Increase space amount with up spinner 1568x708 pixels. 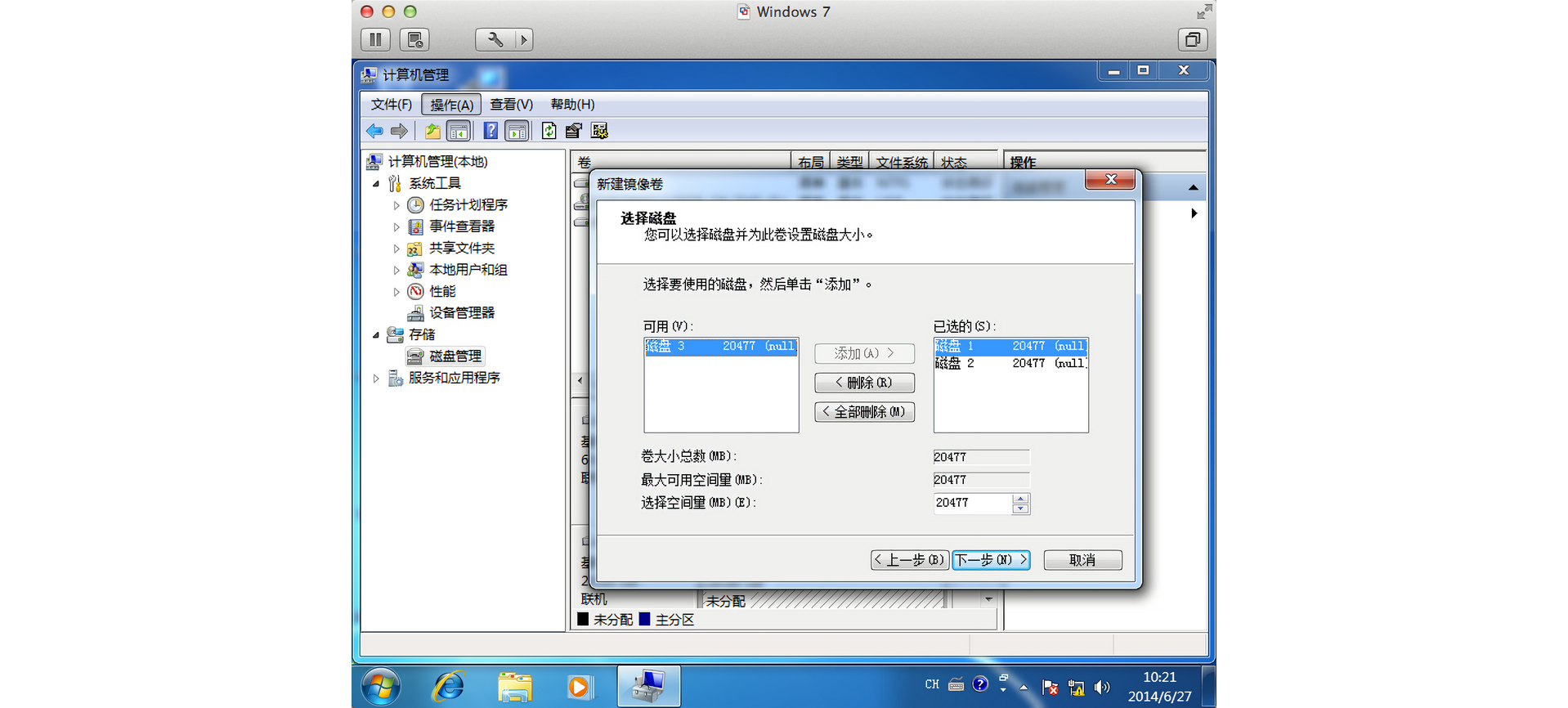(x=1020, y=499)
